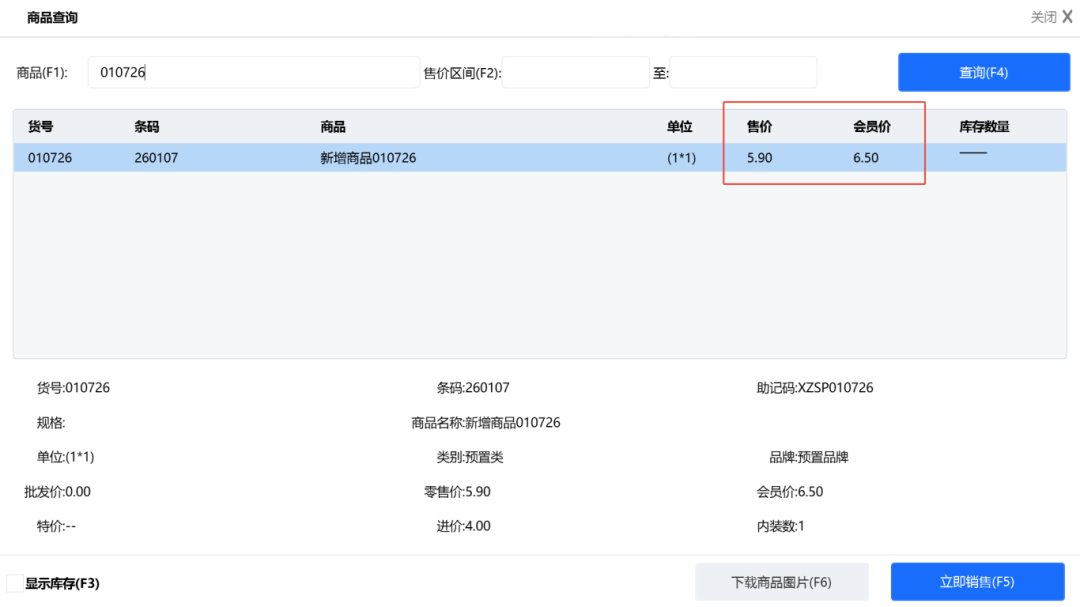Click the maximum price field after 至
This screenshot has height=607, width=1080.
coord(742,72)
